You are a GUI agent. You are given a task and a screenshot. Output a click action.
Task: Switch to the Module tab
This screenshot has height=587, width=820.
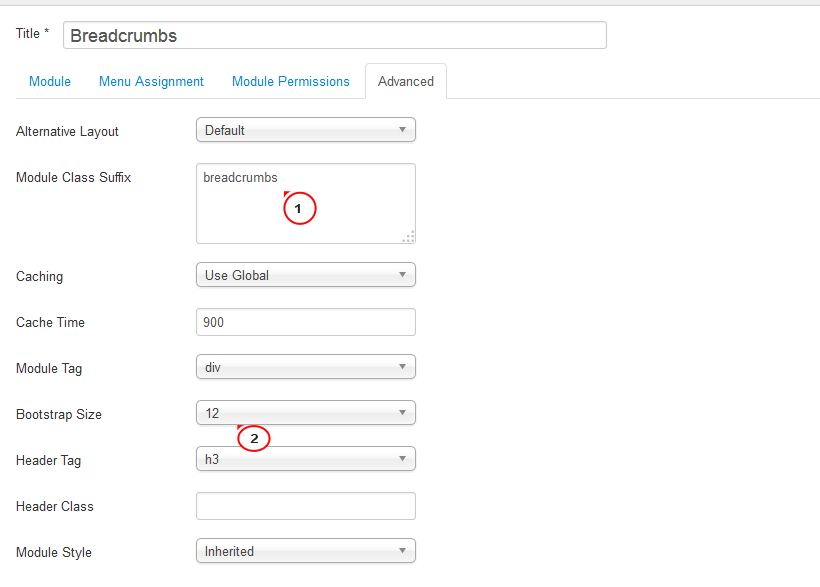[49, 81]
